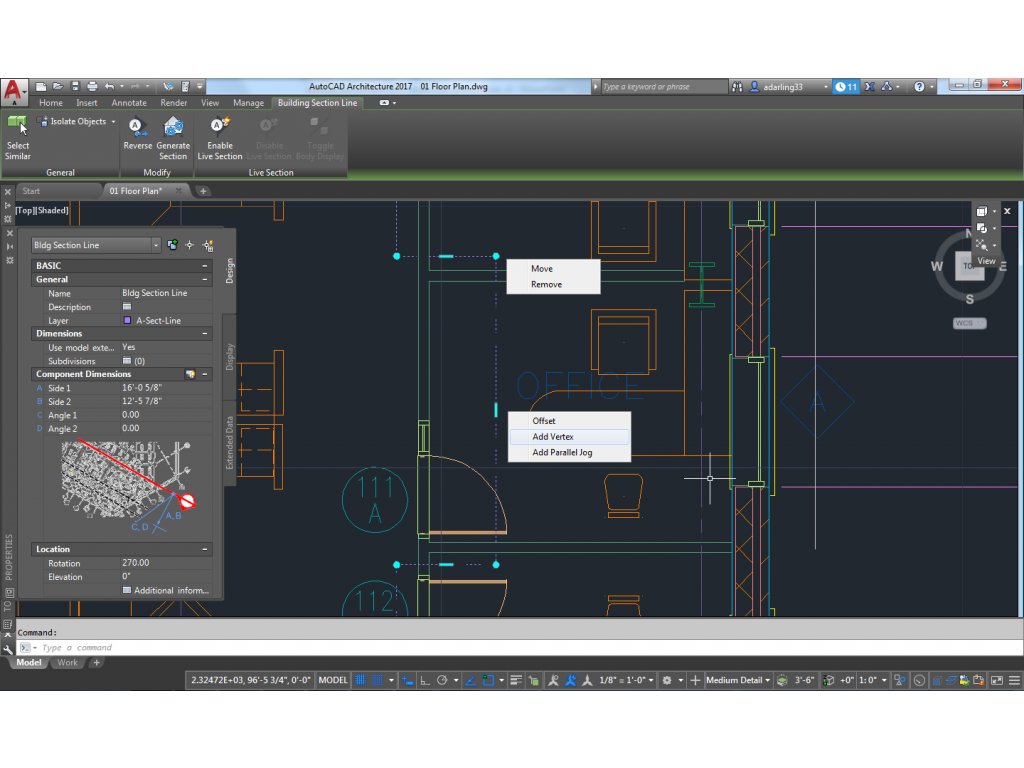The width and height of the screenshot is (1024, 768).
Task: Toggle Dynamic Input in the status bar
Action: (408, 680)
